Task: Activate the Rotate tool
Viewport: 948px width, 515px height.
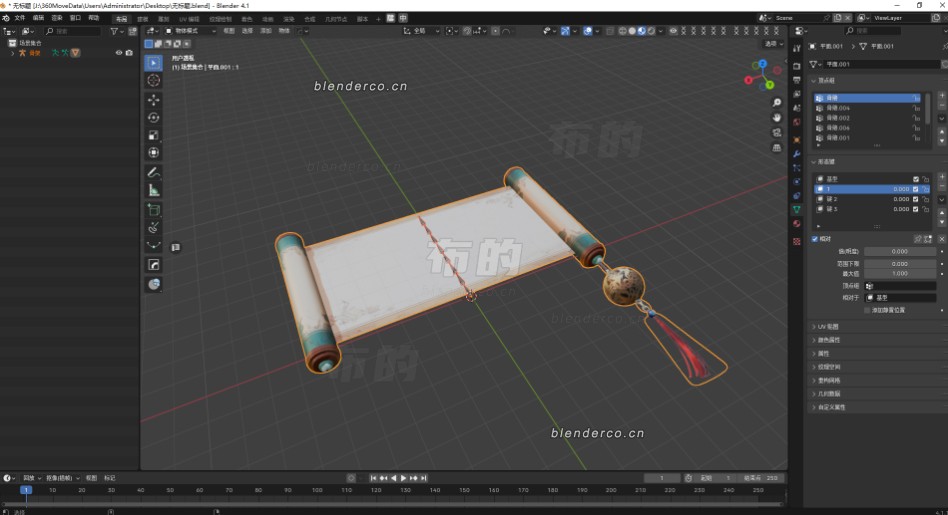Action: click(154, 117)
